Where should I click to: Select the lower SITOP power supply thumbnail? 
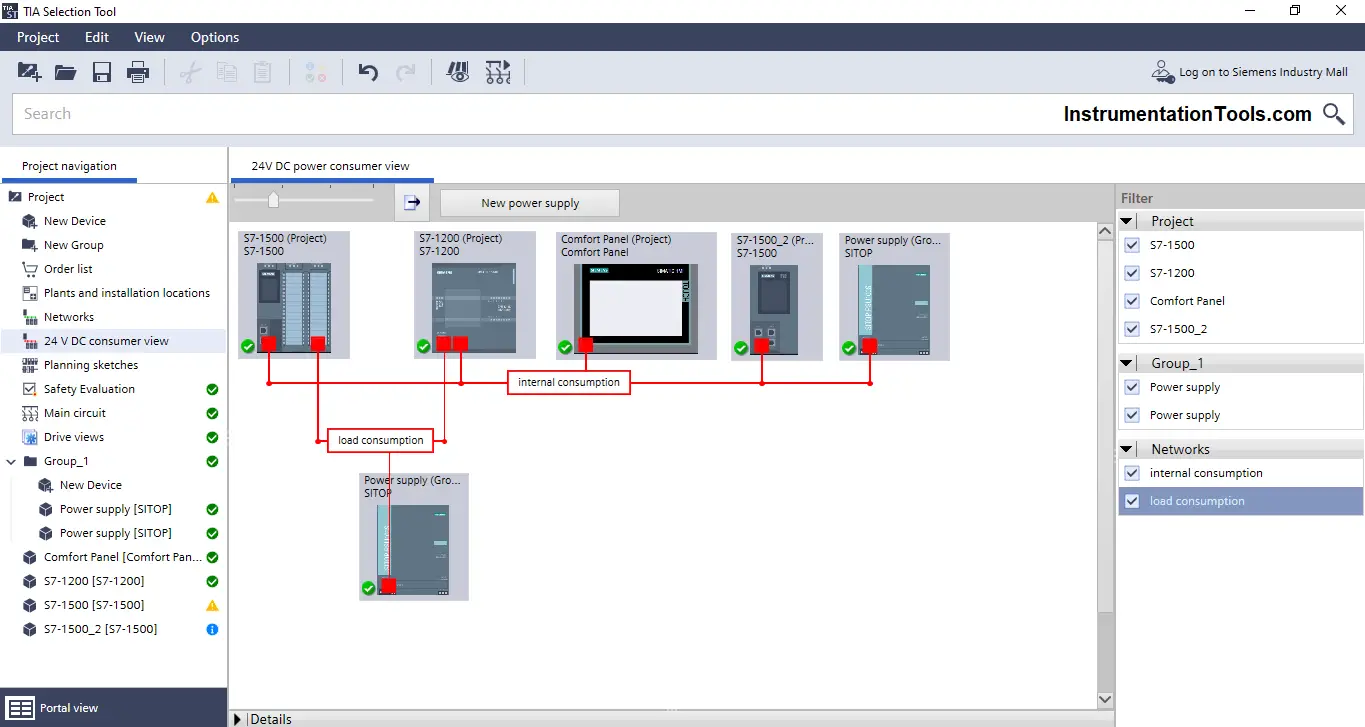click(x=414, y=537)
